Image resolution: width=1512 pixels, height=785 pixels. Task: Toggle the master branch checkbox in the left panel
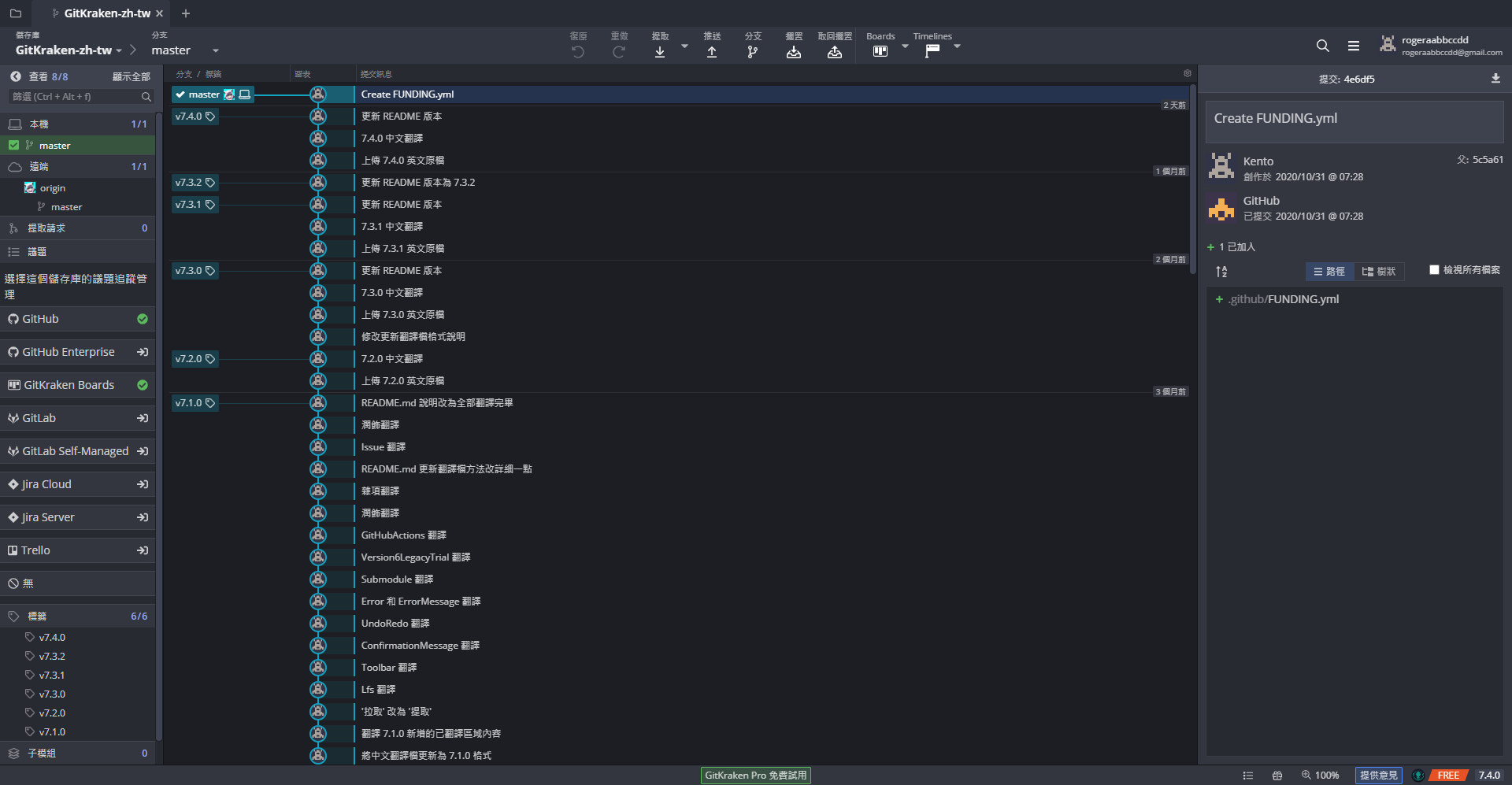13,145
